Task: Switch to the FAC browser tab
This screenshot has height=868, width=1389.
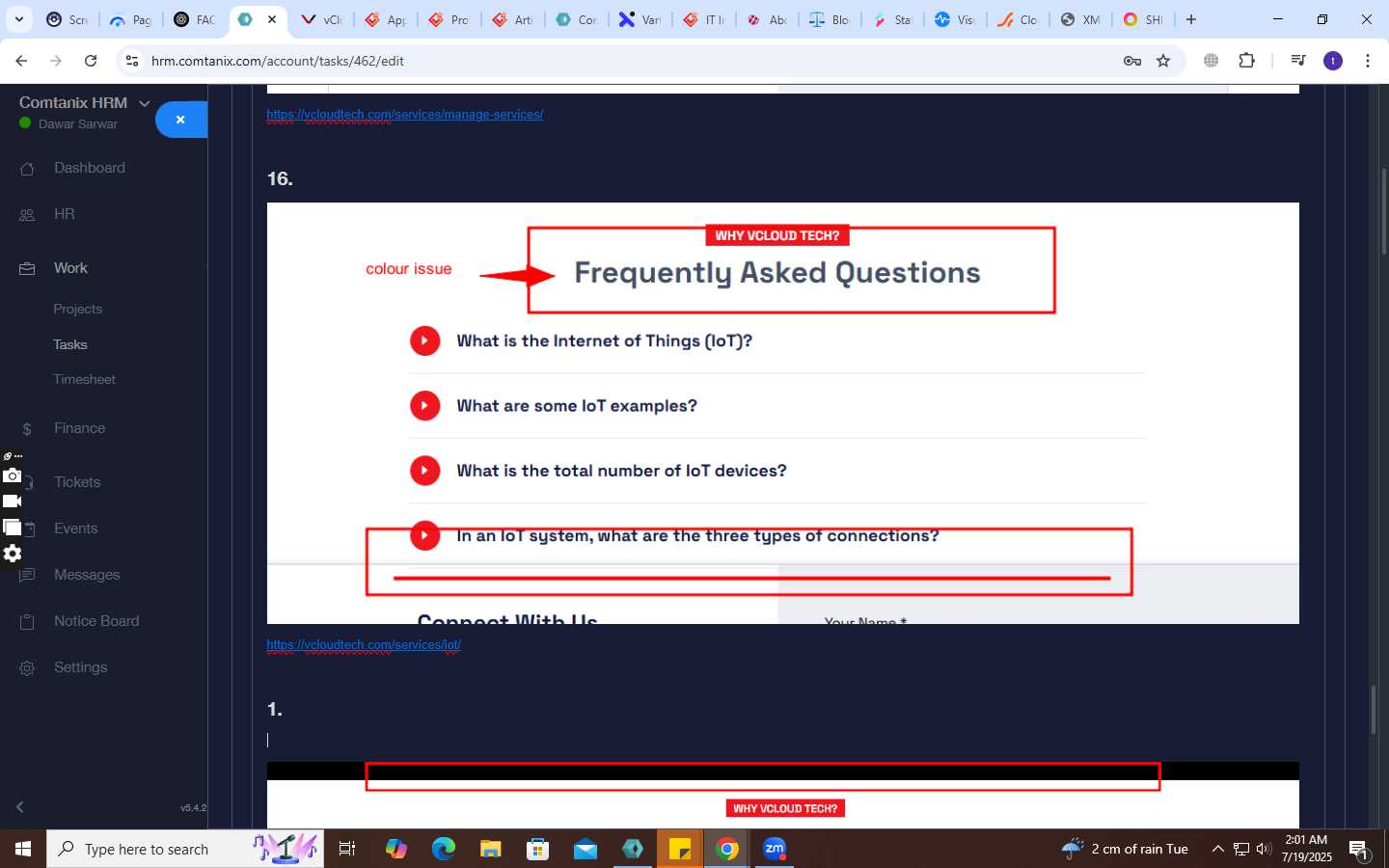Action: click(x=194, y=19)
